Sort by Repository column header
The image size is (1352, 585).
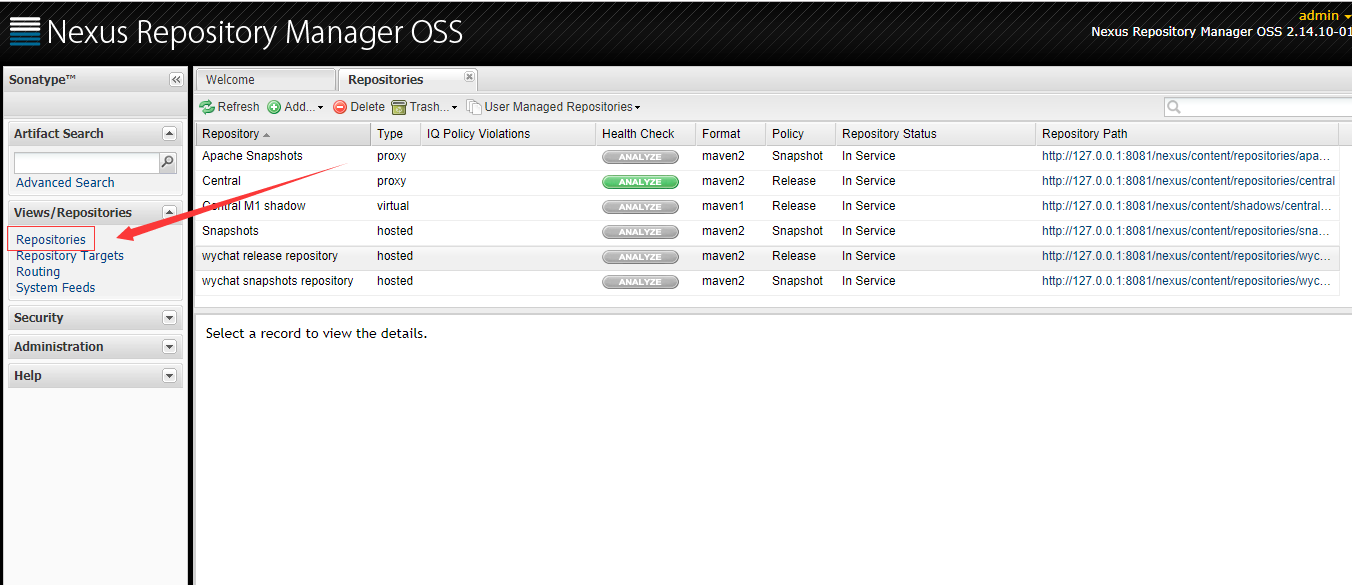[x=283, y=134]
